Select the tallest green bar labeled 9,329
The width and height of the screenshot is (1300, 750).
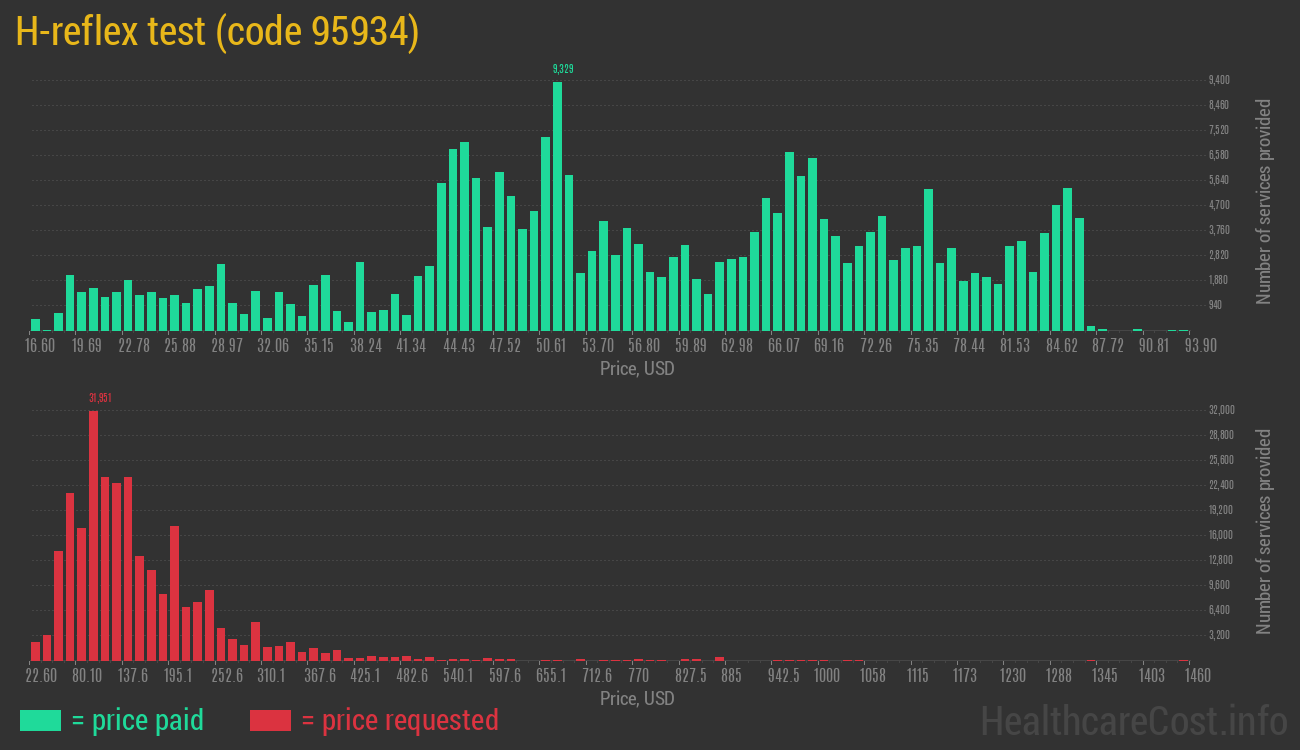coord(557,205)
